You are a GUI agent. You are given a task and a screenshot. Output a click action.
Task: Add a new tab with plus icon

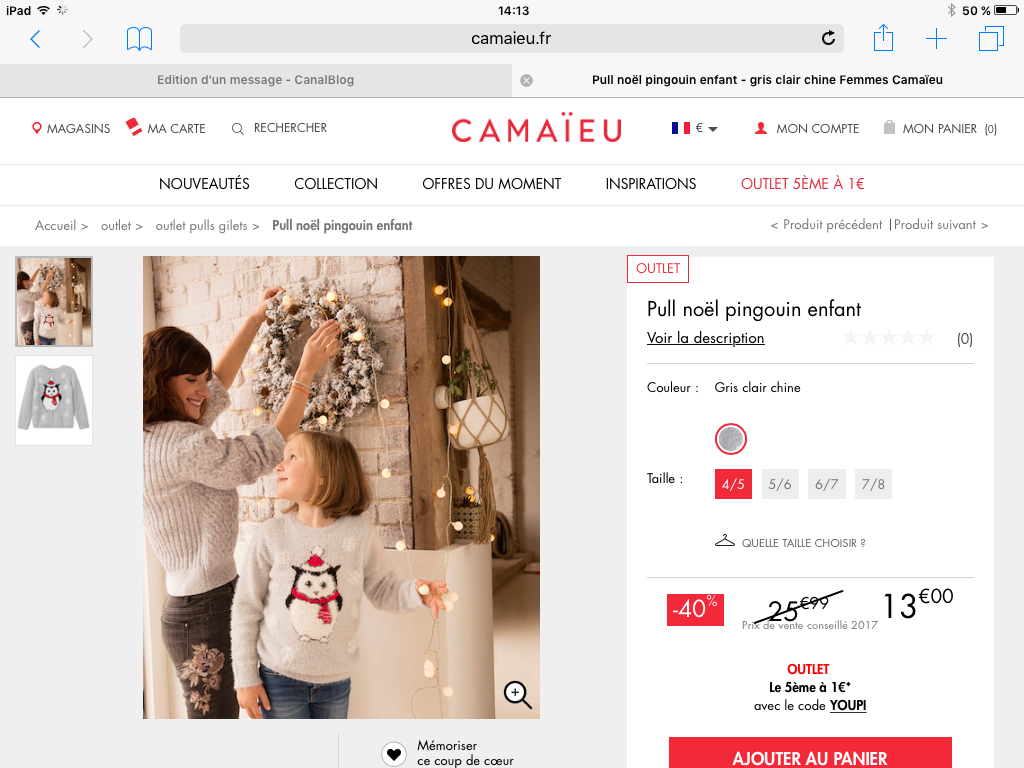click(936, 39)
